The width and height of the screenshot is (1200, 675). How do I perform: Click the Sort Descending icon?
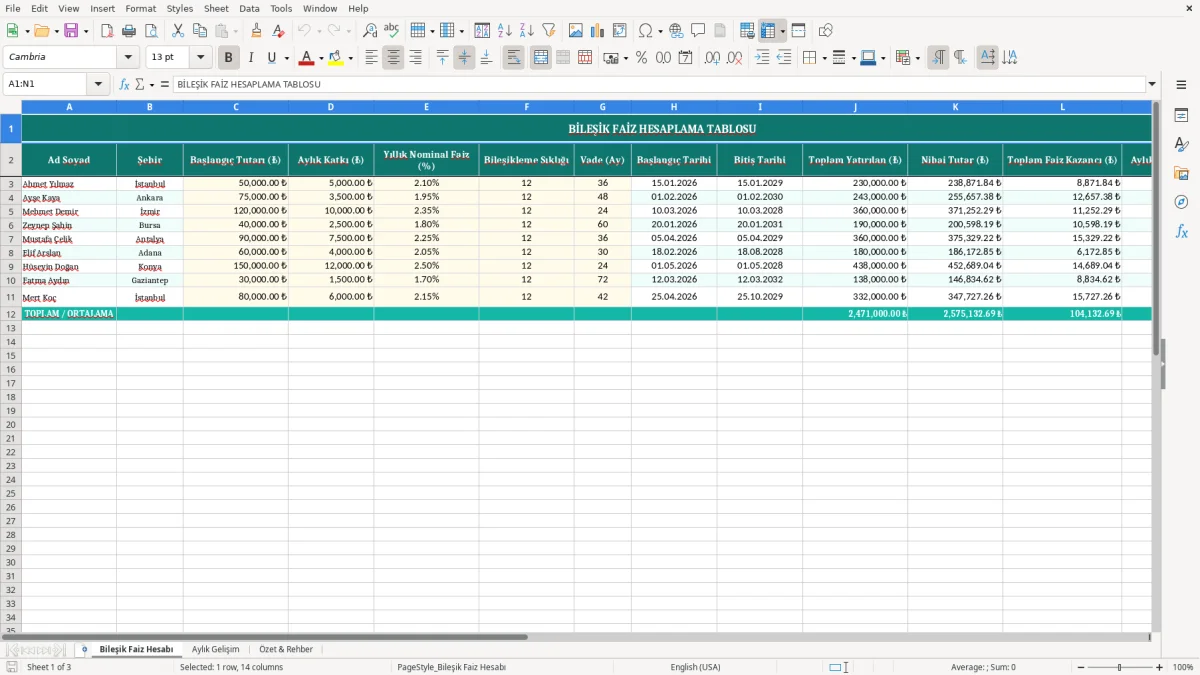pyautogui.click(x=526, y=31)
